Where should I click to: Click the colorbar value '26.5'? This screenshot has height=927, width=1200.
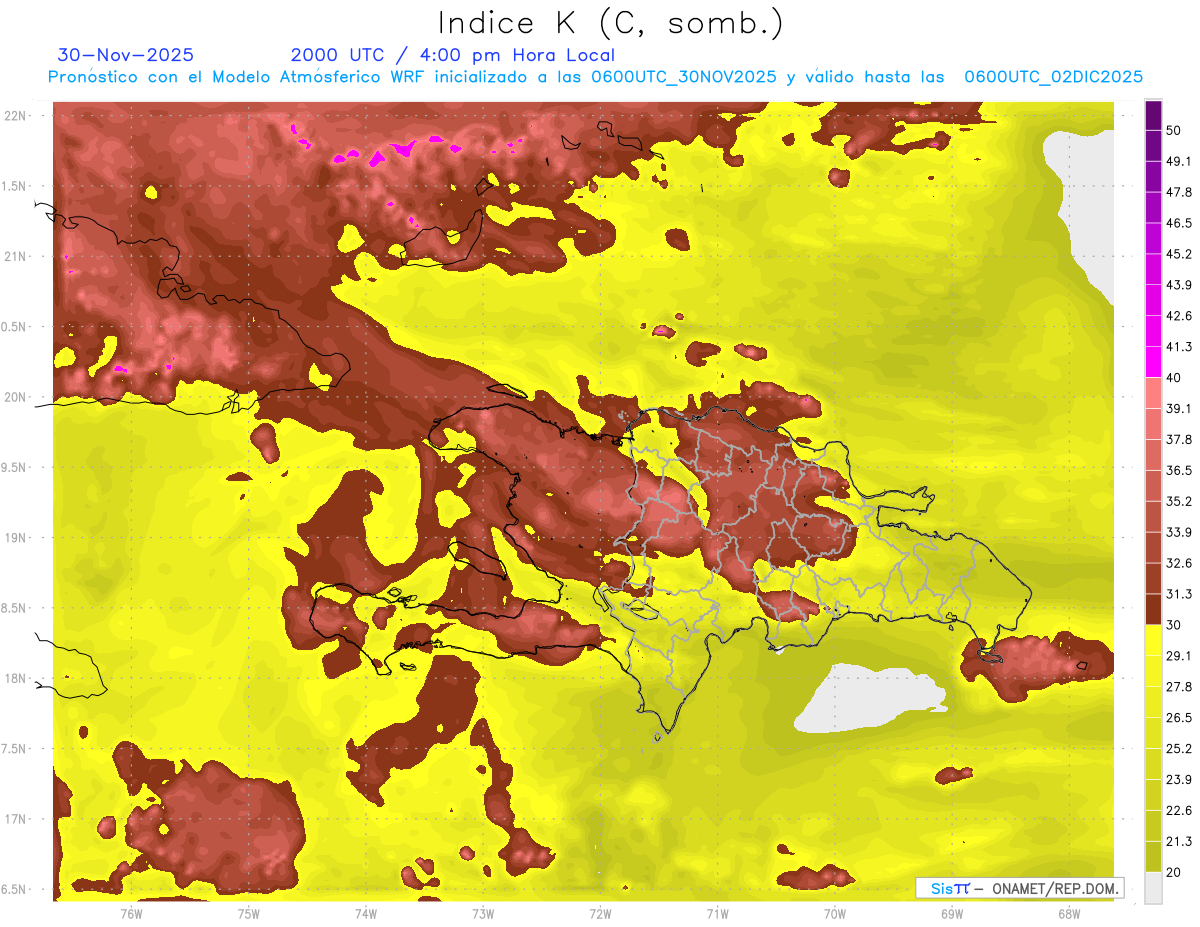coord(1179,717)
